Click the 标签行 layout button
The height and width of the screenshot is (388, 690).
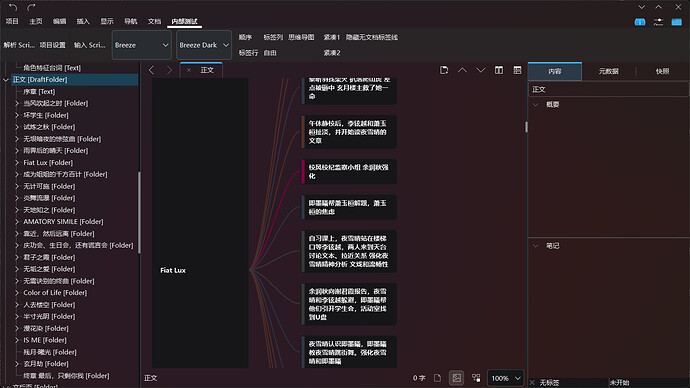coord(248,53)
